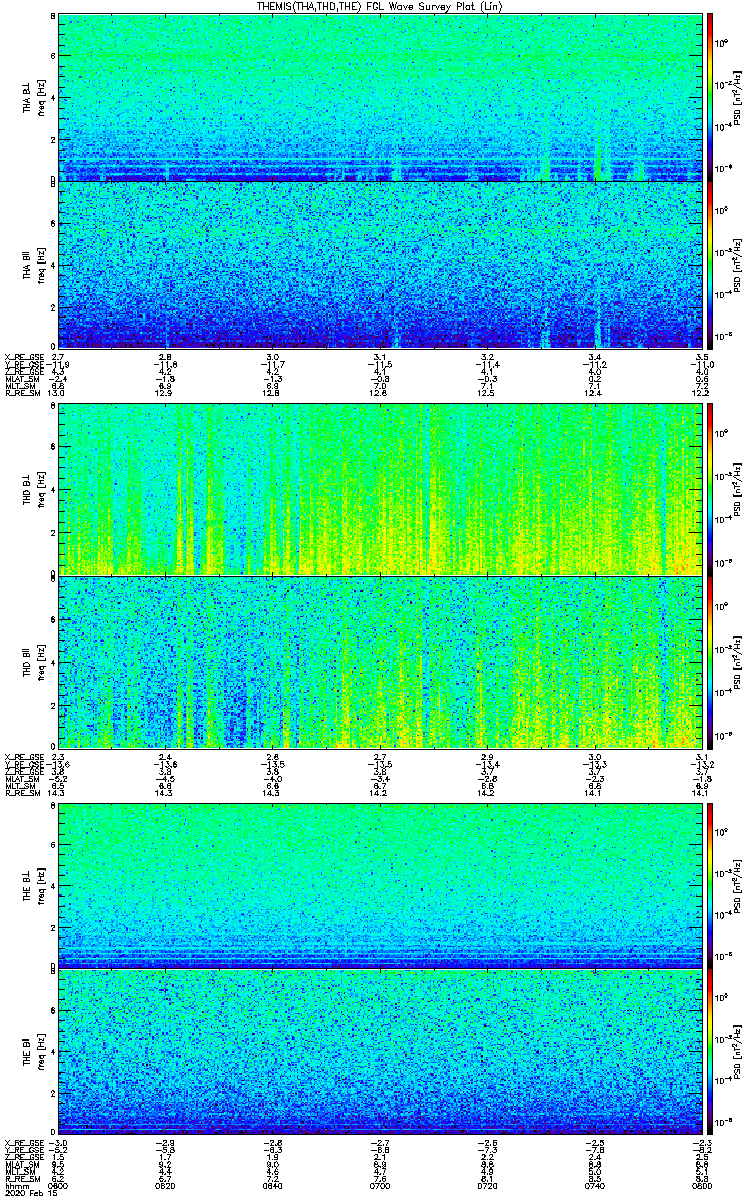Click the 0640 time label on bottom axis
The image size is (750, 1200).
click(272, 1186)
